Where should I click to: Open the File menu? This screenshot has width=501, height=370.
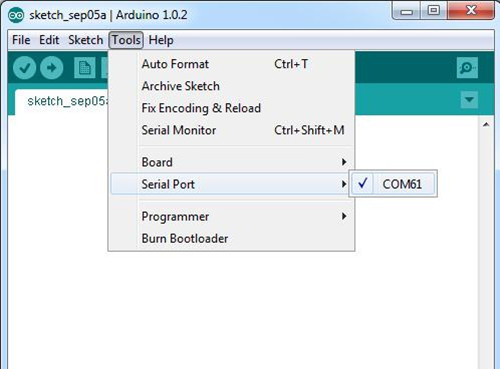[21, 40]
